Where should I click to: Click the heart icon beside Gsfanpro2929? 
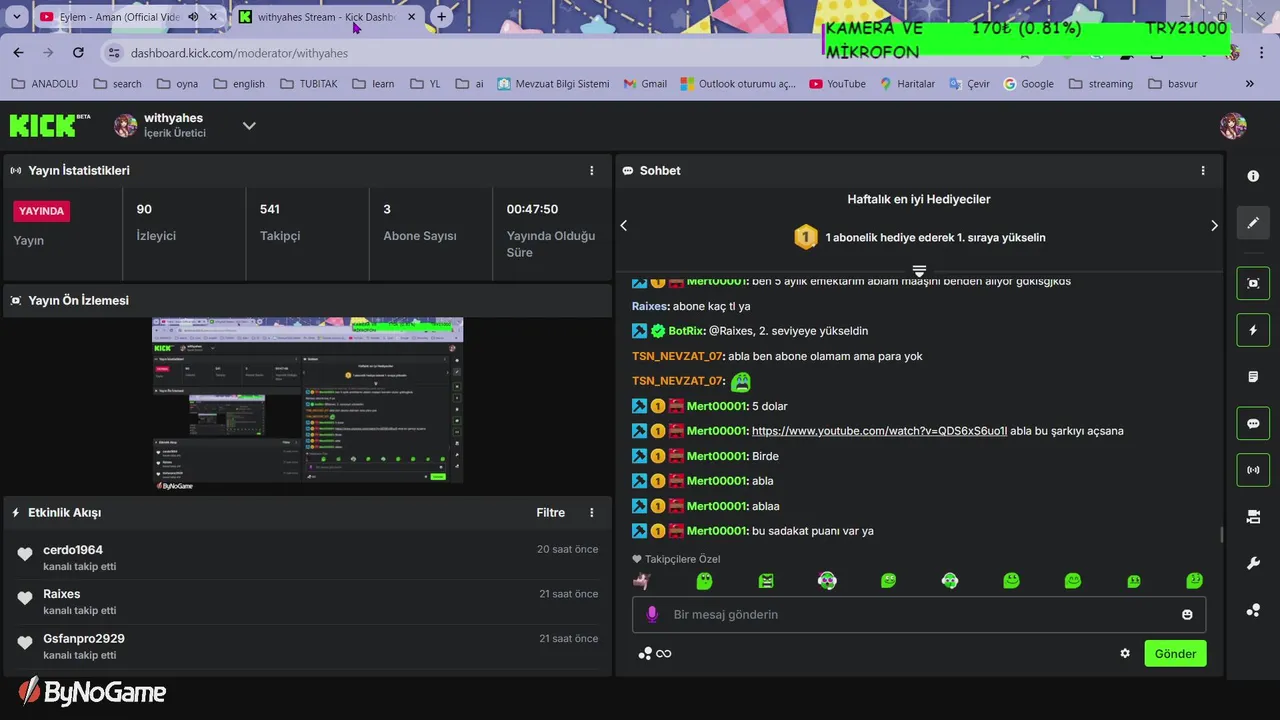pyautogui.click(x=25, y=643)
